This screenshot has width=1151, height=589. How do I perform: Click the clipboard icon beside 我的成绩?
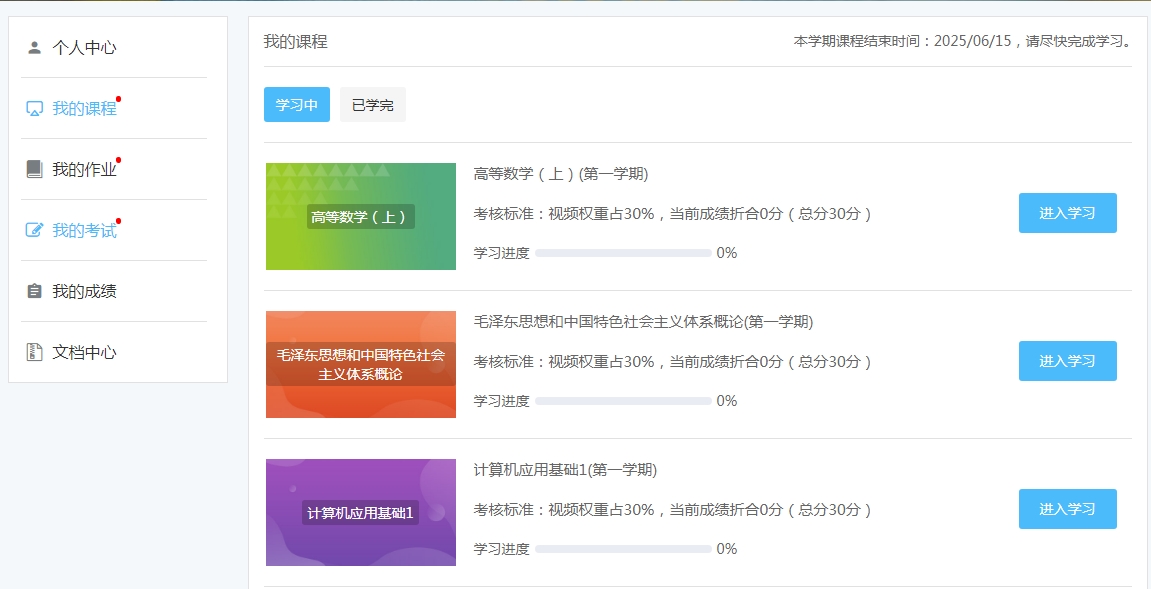[x=35, y=292]
